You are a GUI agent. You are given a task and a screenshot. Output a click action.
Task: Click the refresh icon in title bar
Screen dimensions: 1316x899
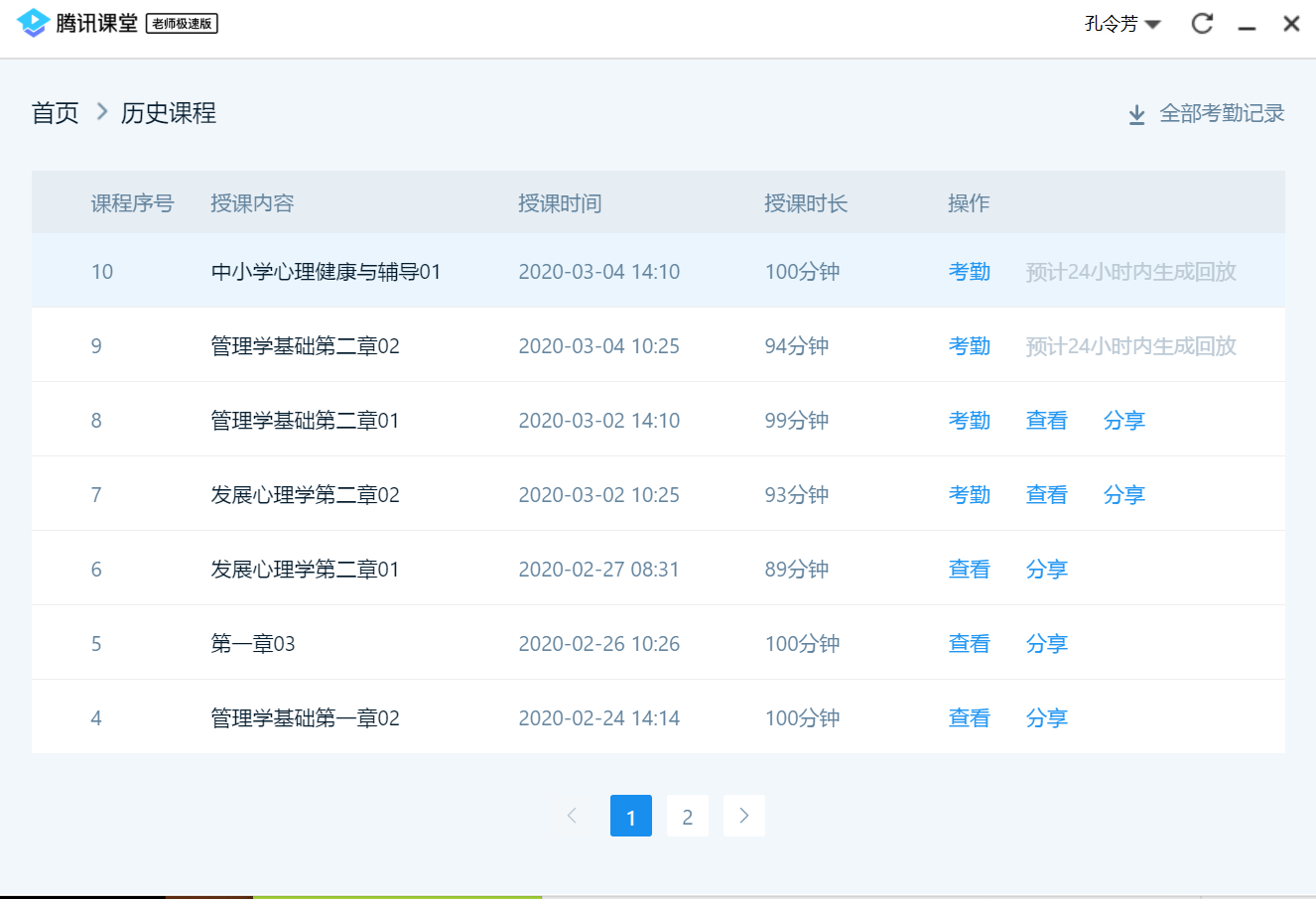click(1202, 24)
